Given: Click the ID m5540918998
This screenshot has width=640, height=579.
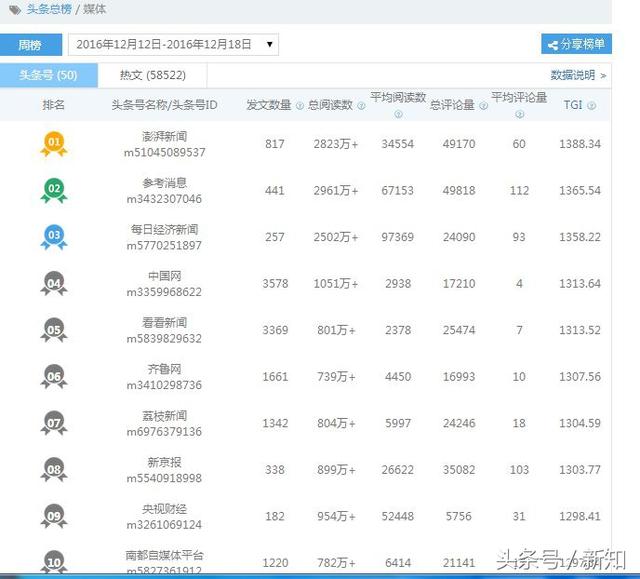Looking at the screenshot, I should click(x=164, y=478).
